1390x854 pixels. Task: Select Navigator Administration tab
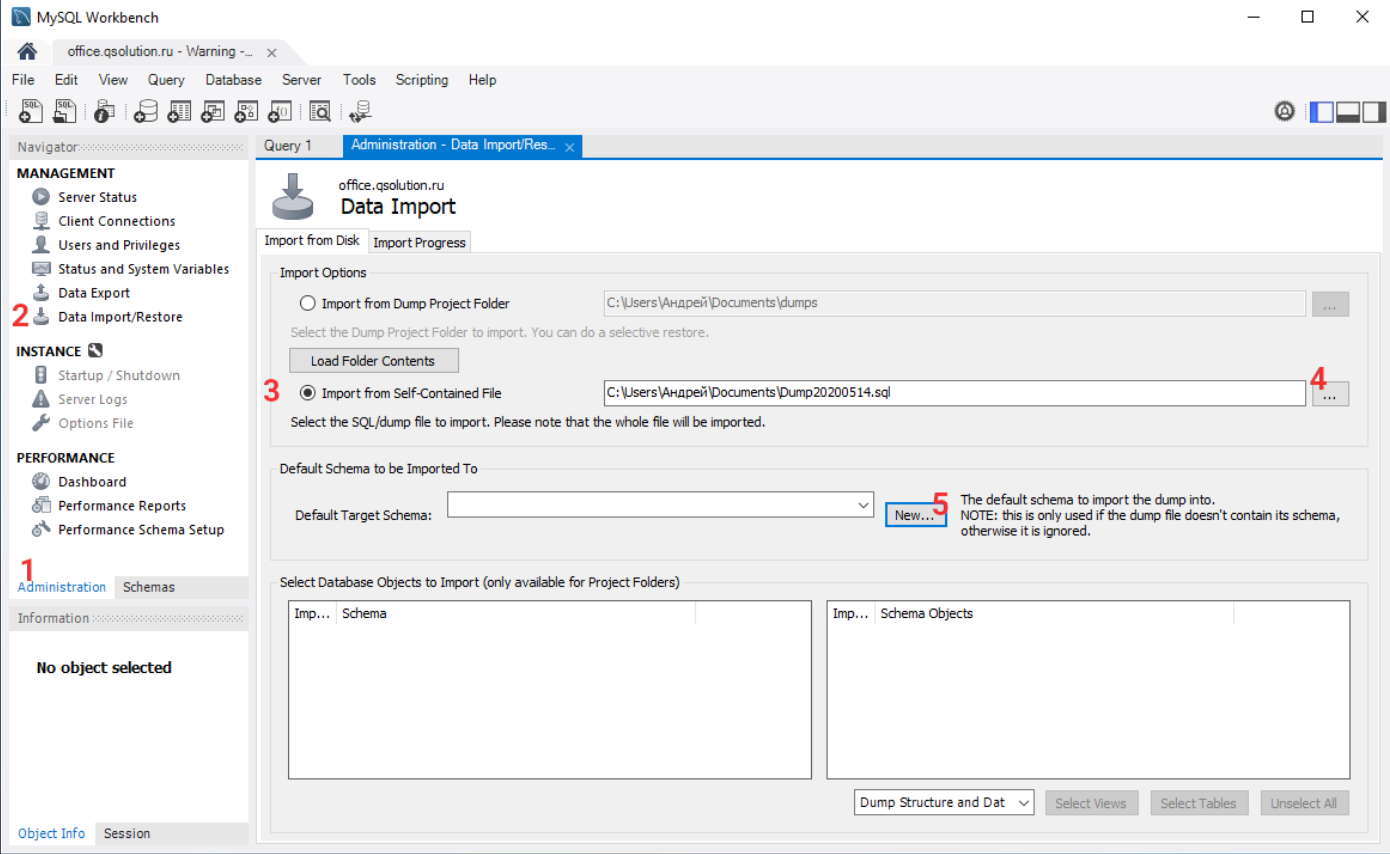coord(61,587)
